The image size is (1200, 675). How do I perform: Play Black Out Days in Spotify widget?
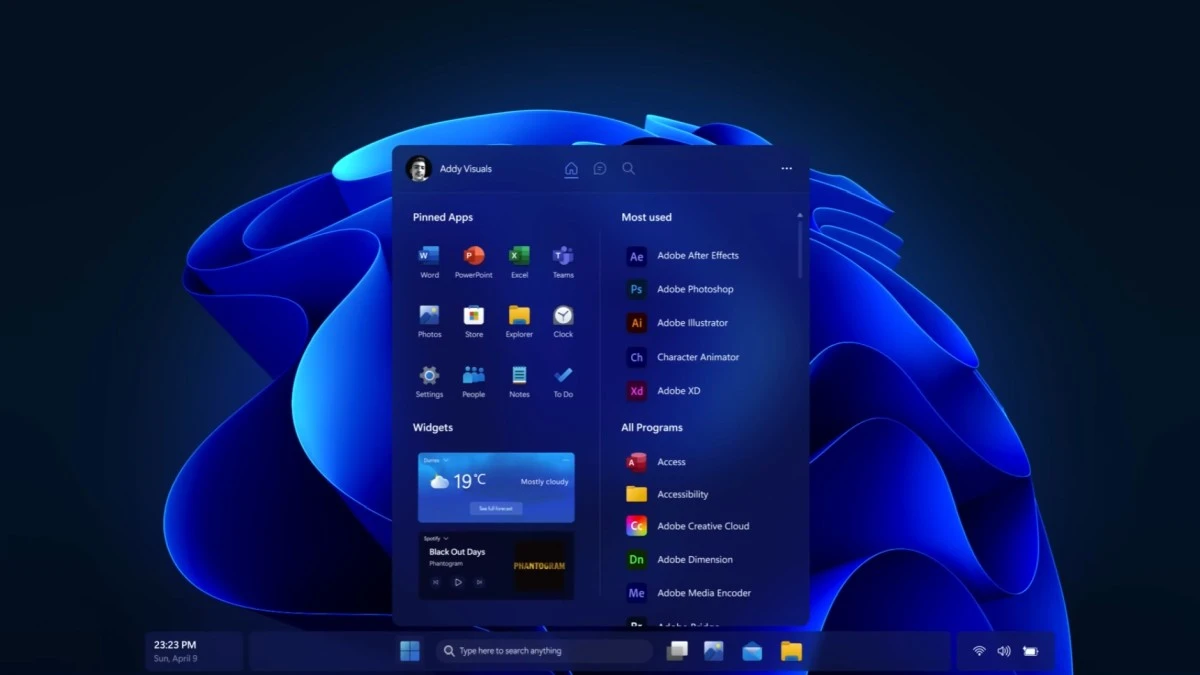(x=458, y=582)
